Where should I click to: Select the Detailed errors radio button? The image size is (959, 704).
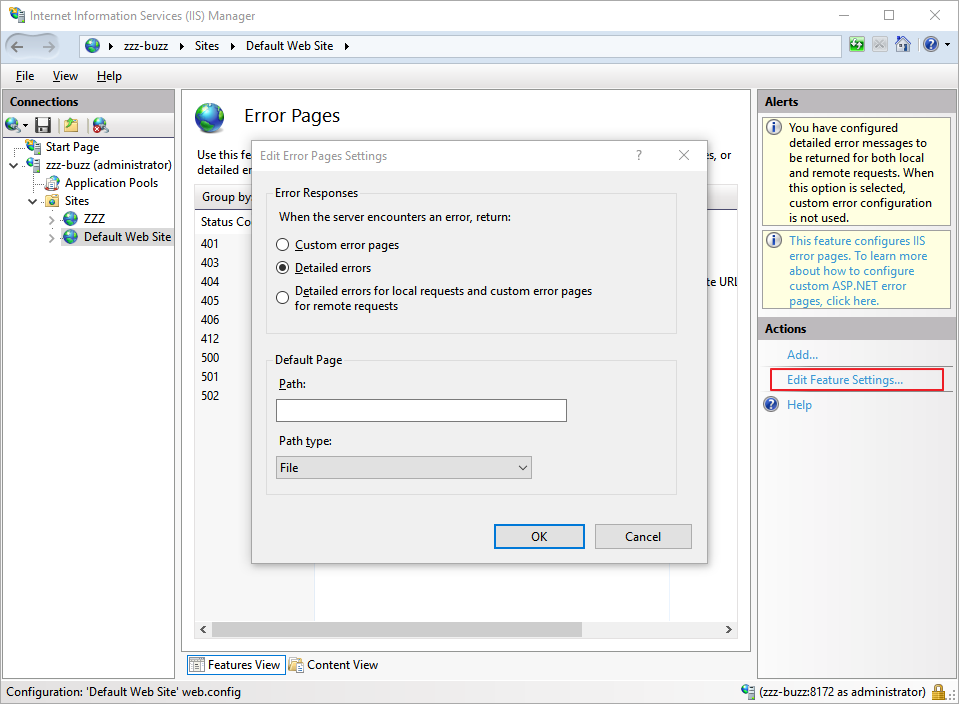point(283,268)
